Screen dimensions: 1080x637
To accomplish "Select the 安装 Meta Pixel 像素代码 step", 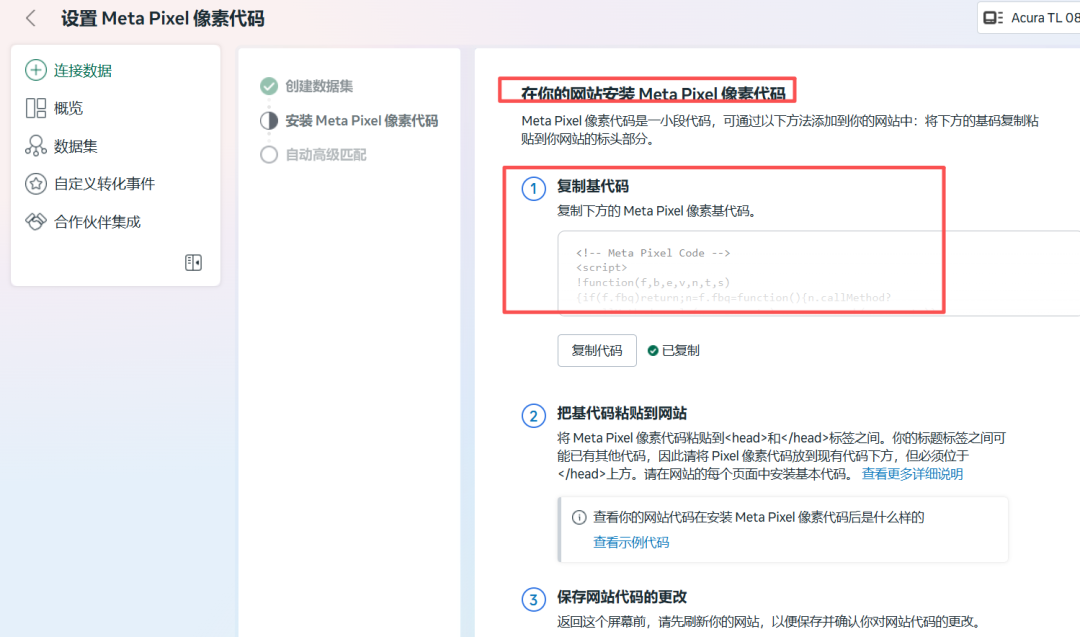I will point(362,121).
